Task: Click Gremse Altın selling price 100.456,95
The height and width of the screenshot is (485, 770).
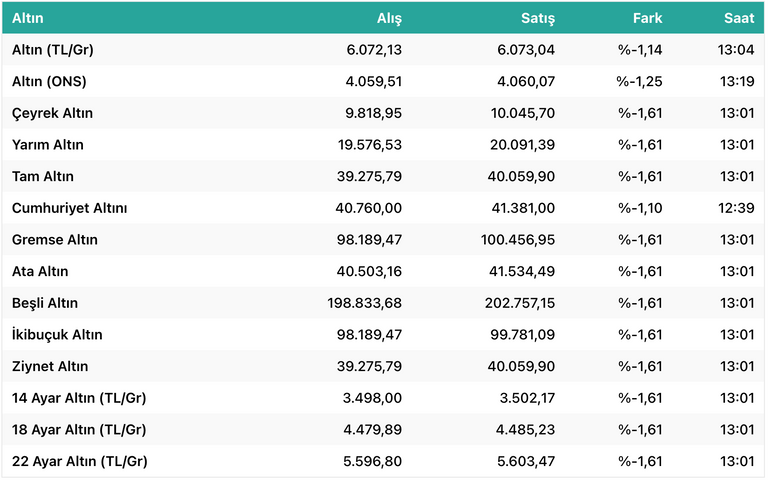Action: pyautogui.click(x=518, y=240)
